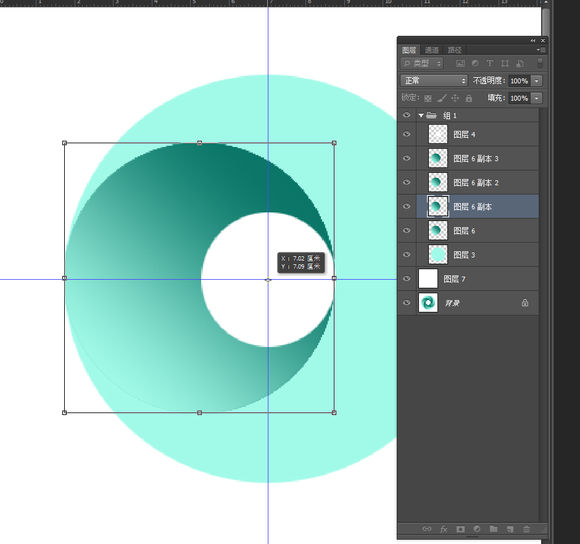Hide 图层 7 visibility eye

(x=407, y=278)
